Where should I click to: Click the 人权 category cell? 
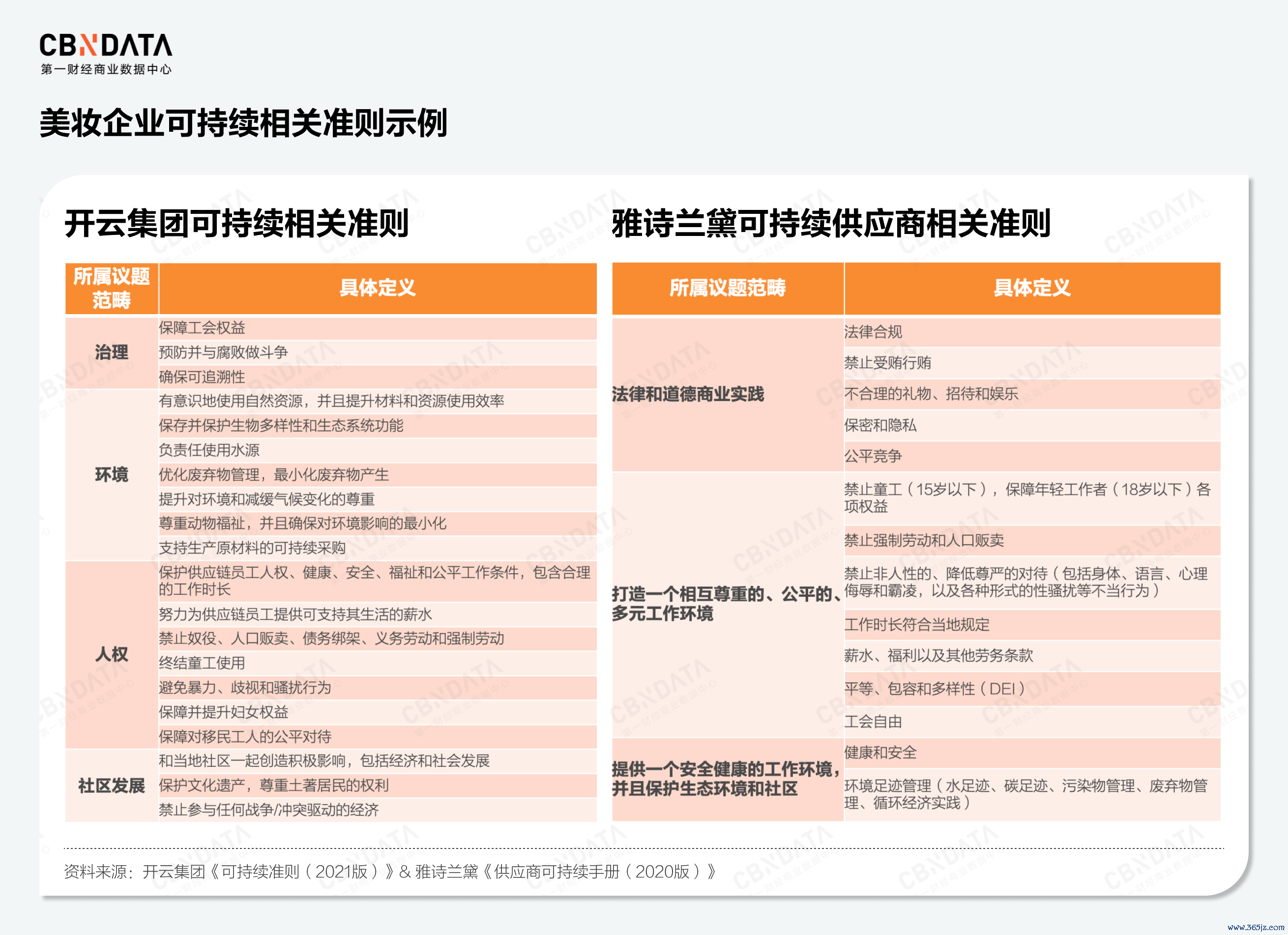111,654
